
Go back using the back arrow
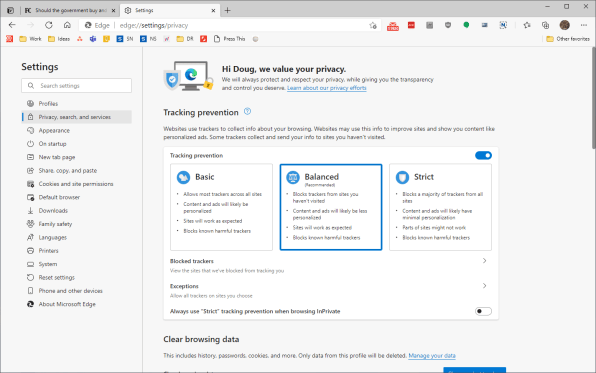point(12,25)
